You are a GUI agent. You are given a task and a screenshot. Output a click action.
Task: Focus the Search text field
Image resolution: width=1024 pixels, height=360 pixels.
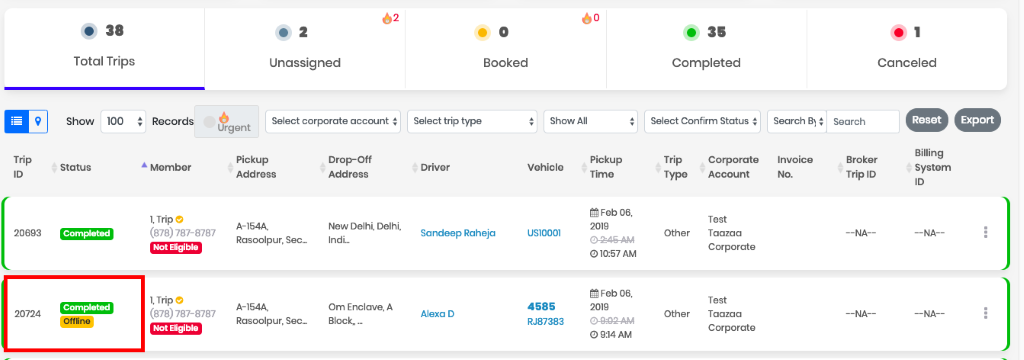863,122
